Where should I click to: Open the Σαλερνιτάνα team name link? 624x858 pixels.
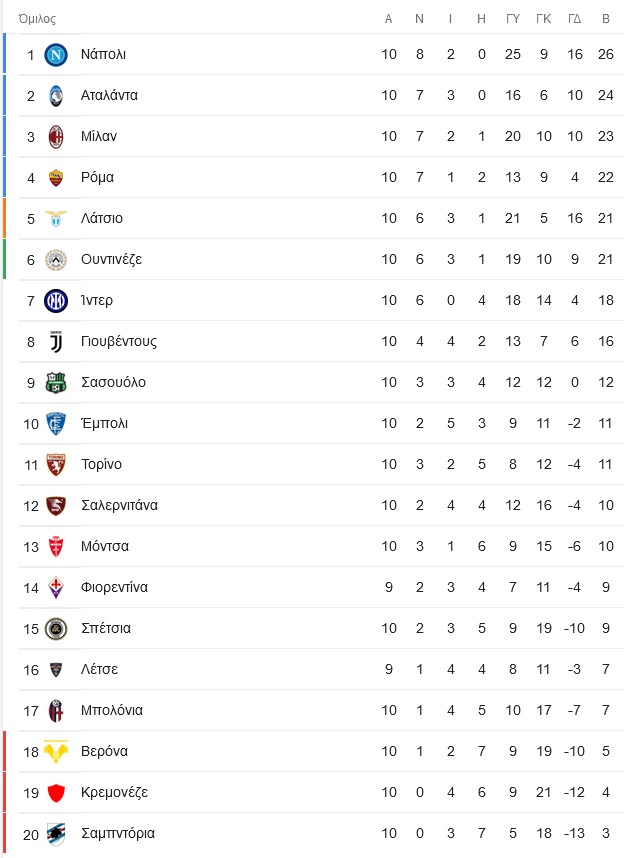click(x=119, y=505)
